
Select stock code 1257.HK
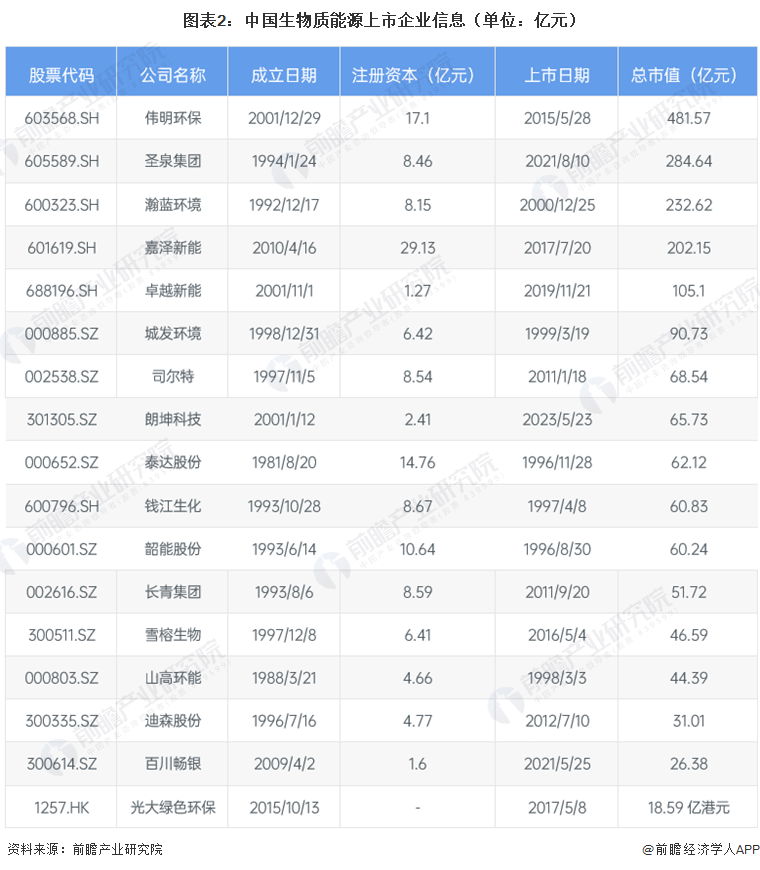coord(62,806)
